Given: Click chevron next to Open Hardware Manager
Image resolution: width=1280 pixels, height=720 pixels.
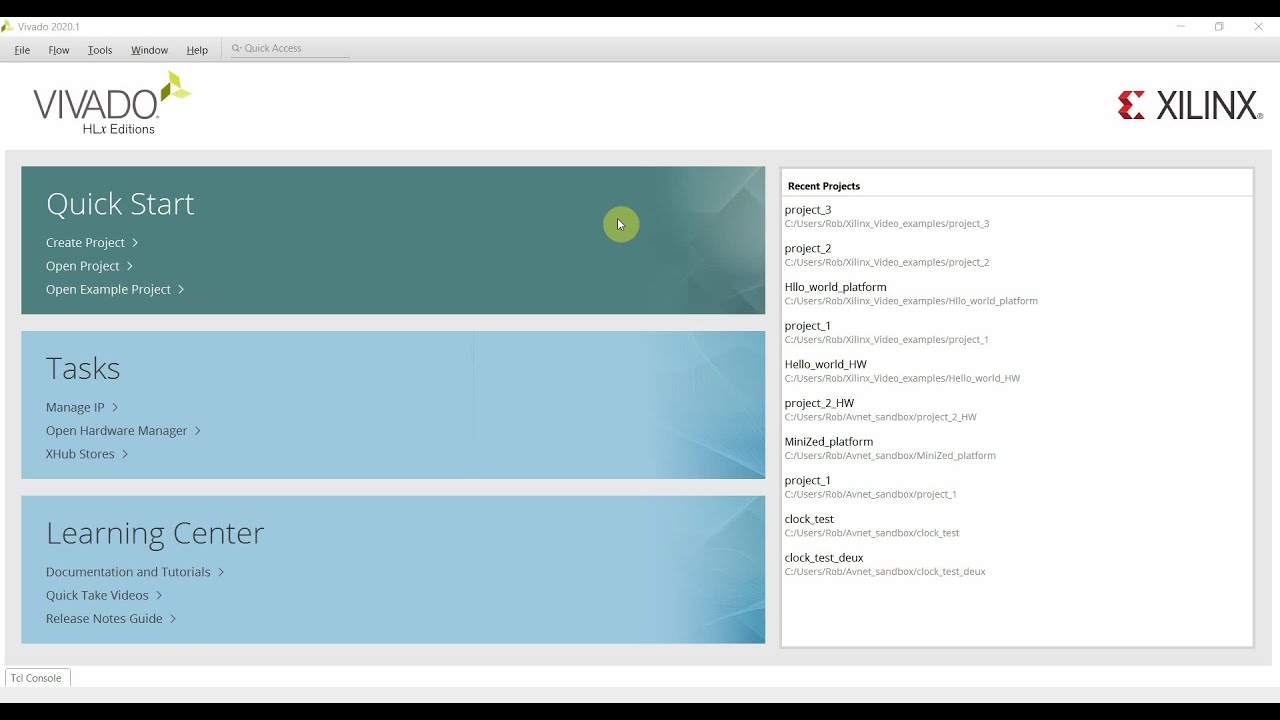Looking at the screenshot, I should (x=197, y=431).
